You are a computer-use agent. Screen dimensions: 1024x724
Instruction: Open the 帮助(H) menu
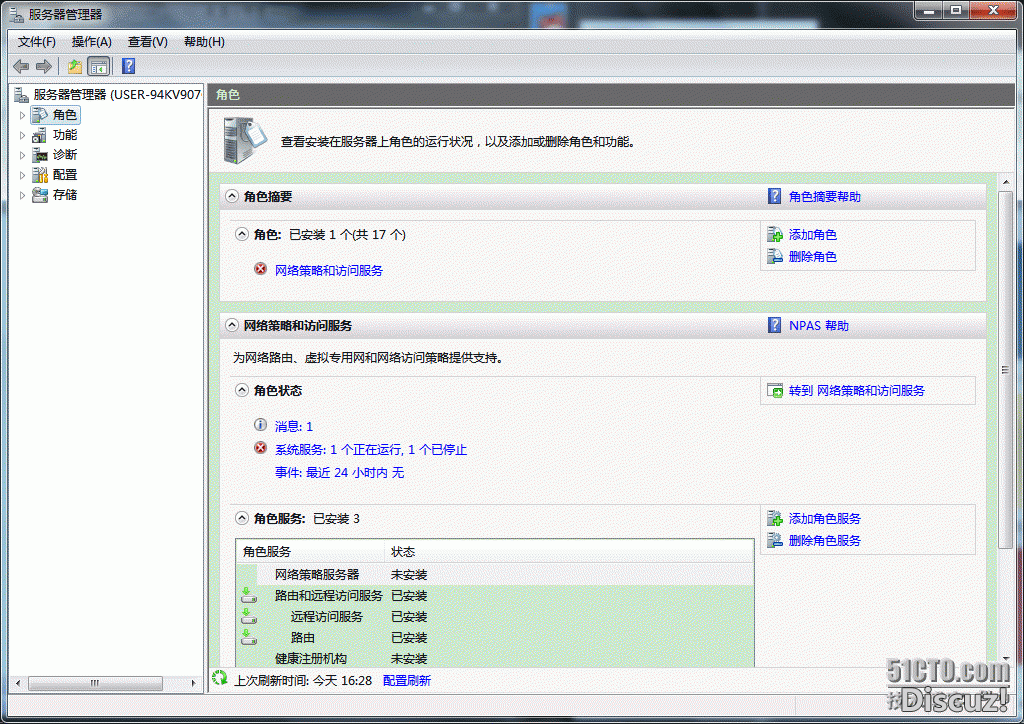[x=204, y=42]
